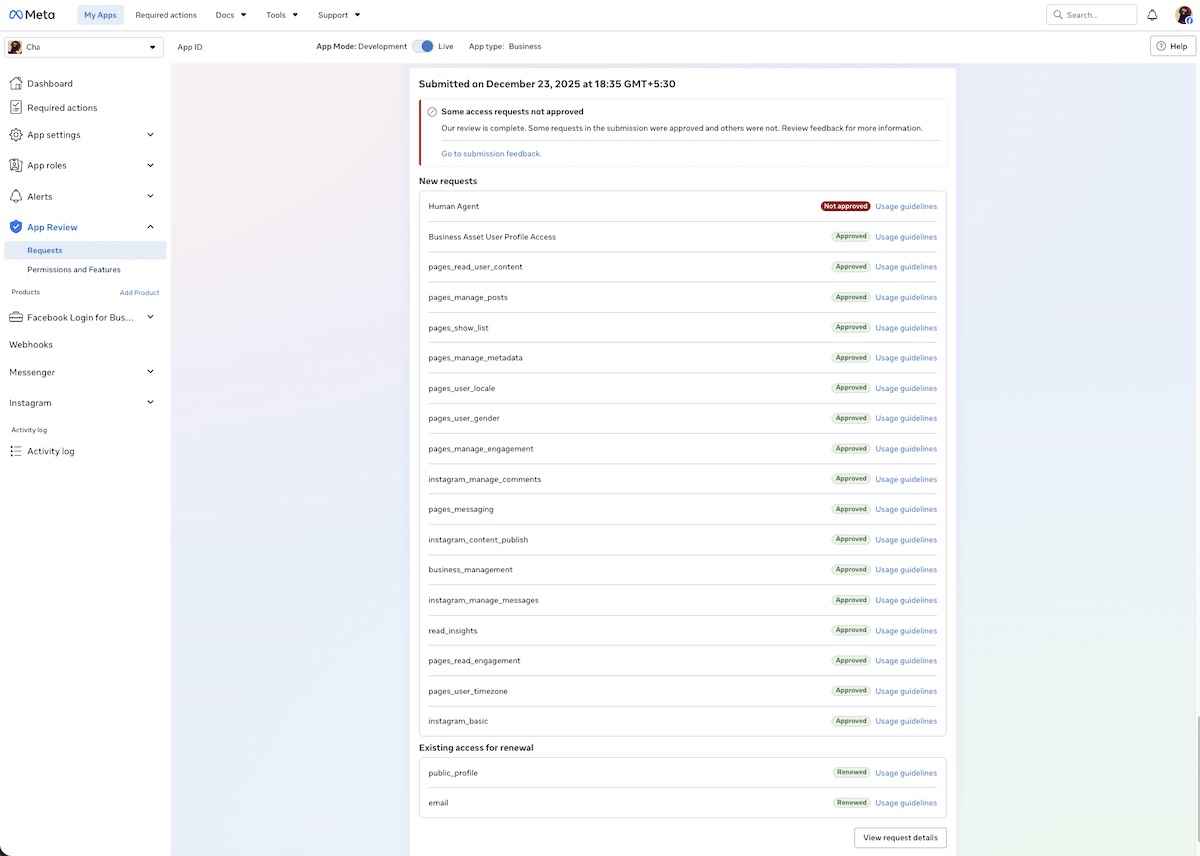Open the notifications bell
The width and height of the screenshot is (1200, 856).
(1152, 15)
